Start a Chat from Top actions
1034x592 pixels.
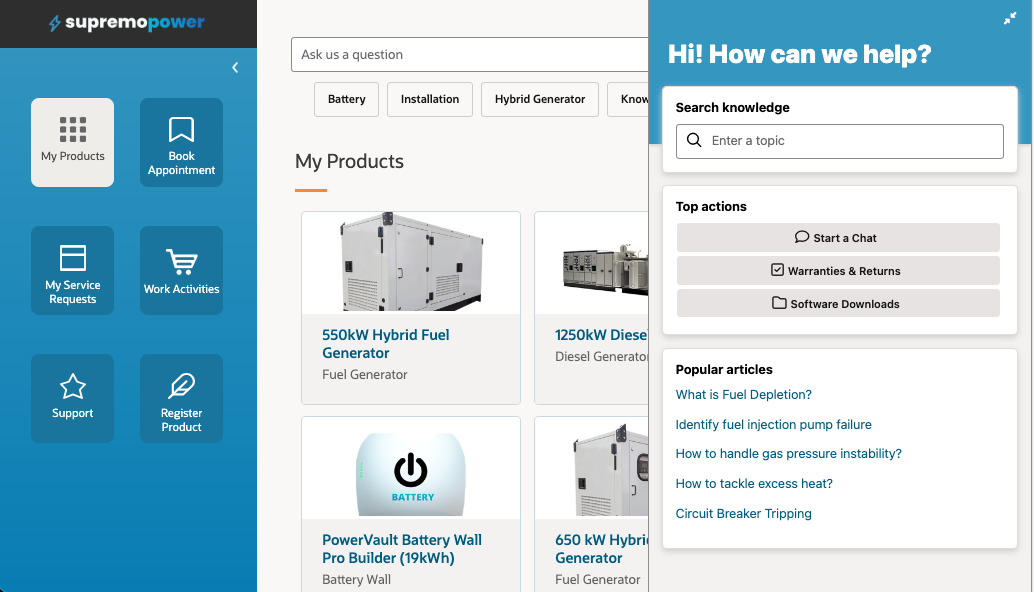(838, 237)
